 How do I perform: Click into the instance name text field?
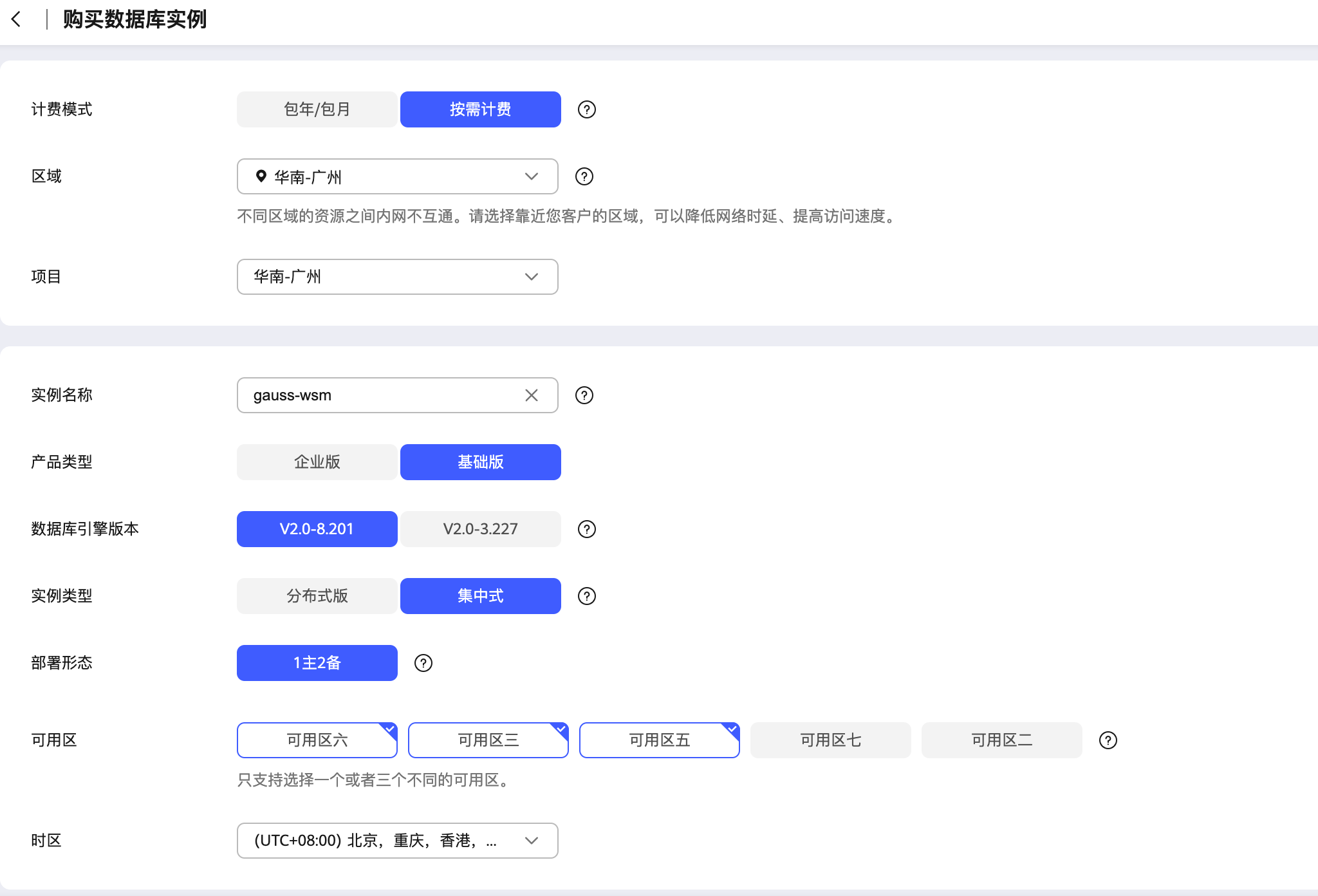click(380, 395)
